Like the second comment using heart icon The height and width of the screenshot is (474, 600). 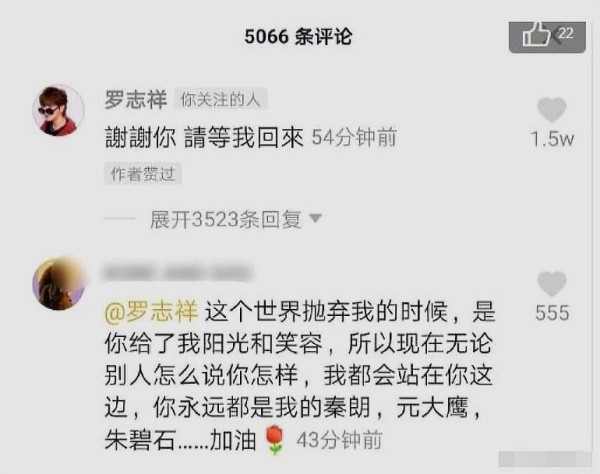coord(552,284)
